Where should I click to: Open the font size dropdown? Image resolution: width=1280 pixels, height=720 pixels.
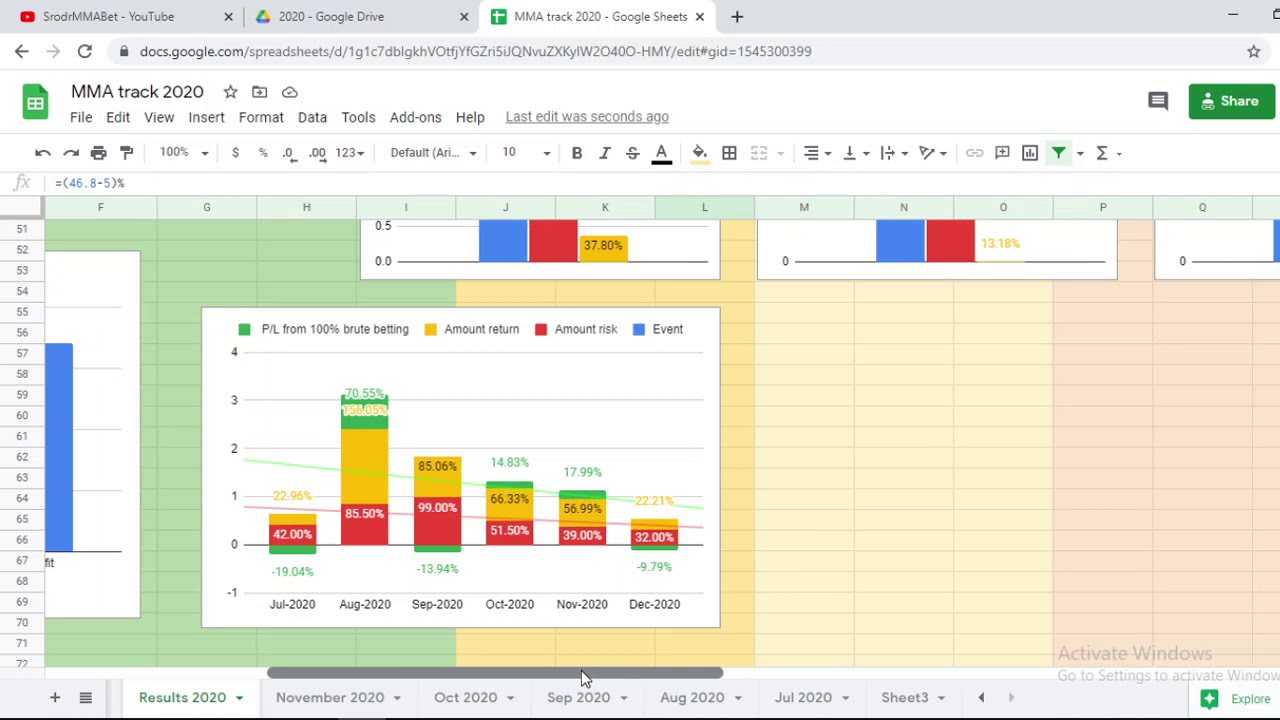pos(526,153)
